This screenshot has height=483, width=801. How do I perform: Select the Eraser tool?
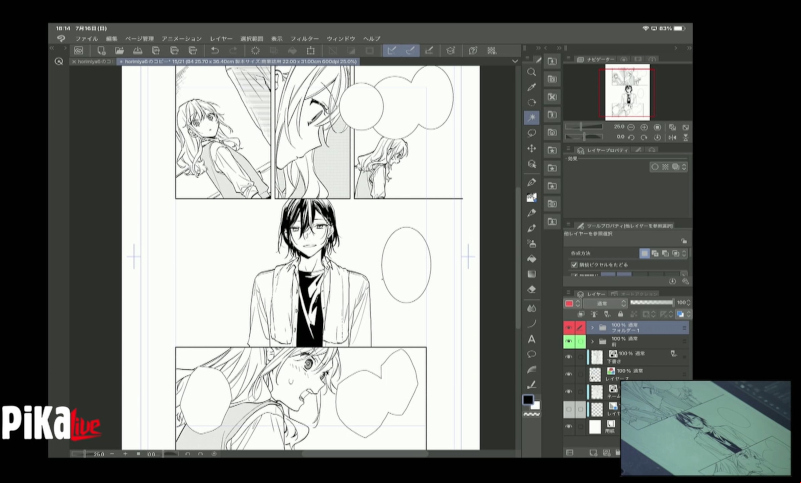[x=531, y=289]
